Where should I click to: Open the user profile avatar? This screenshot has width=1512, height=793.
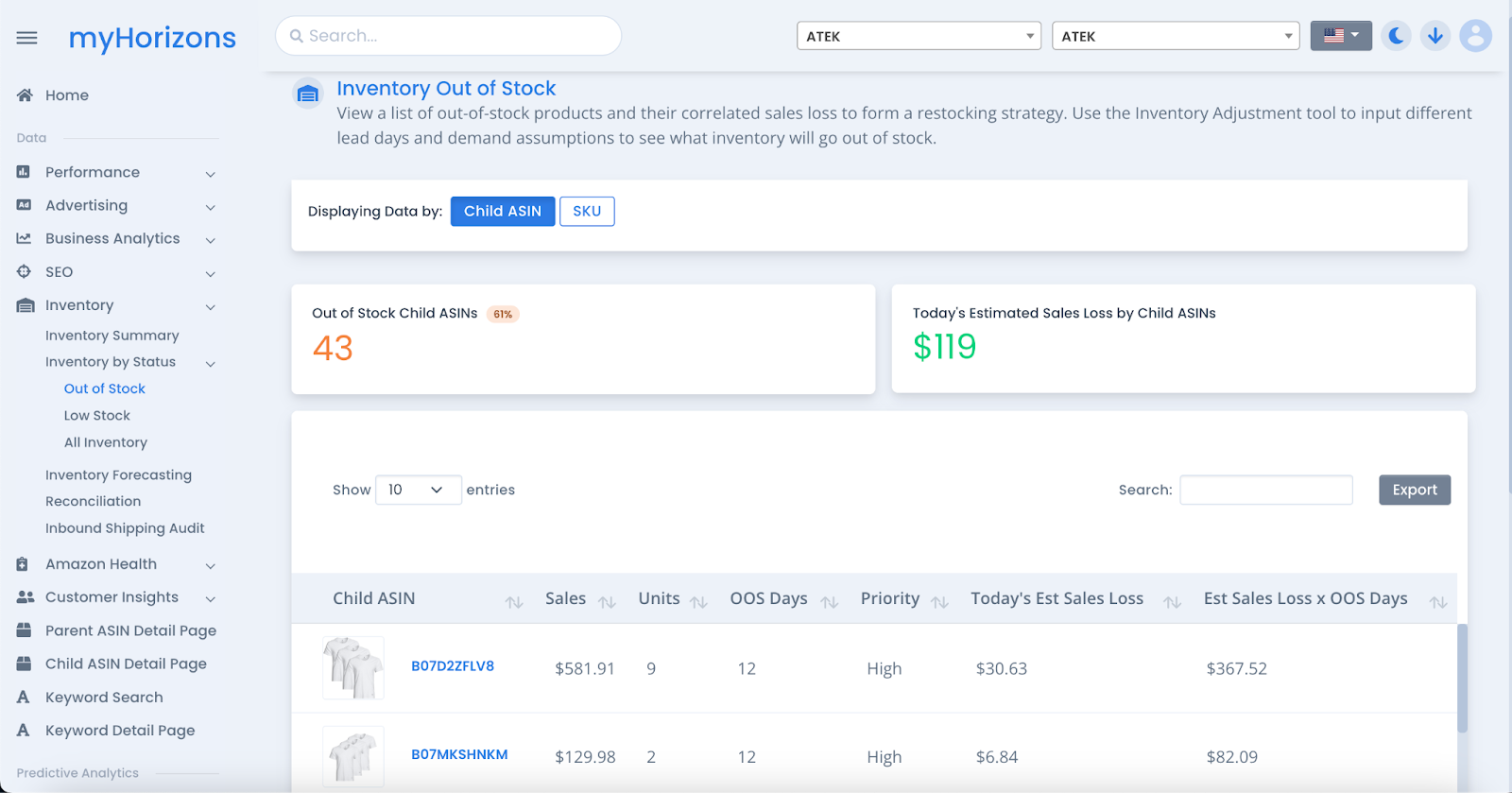coord(1475,36)
